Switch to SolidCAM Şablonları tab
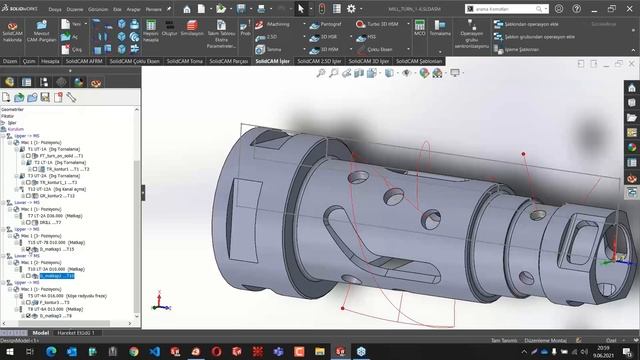The height and width of the screenshot is (360, 640). tap(419, 61)
